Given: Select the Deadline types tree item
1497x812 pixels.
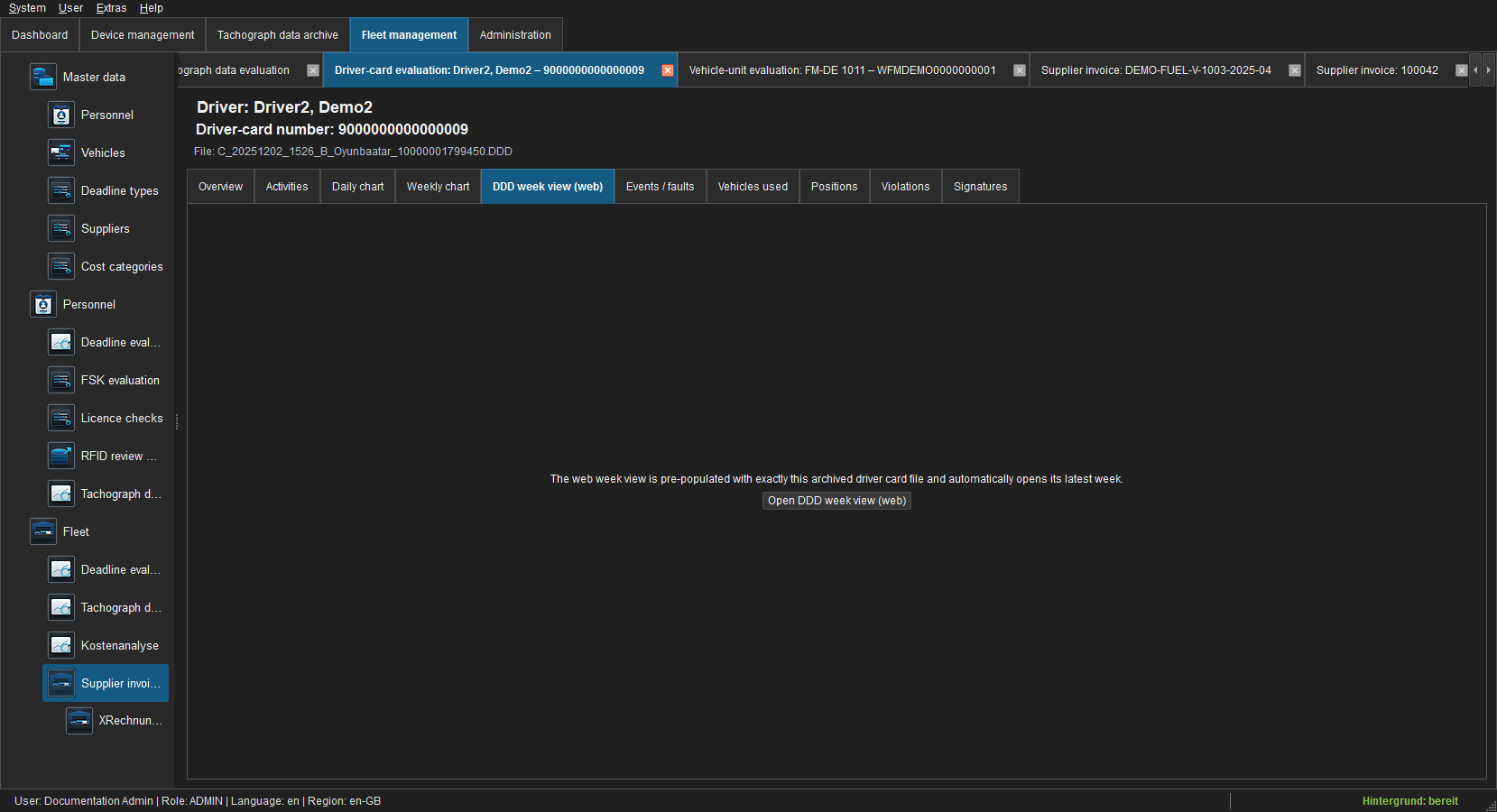Looking at the screenshot, I should point(119,190).
